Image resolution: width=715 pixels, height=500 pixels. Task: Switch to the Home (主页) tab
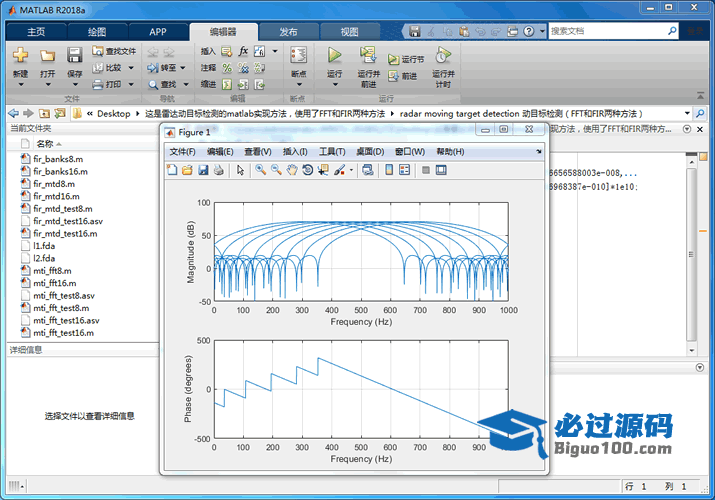click(36, 31)
